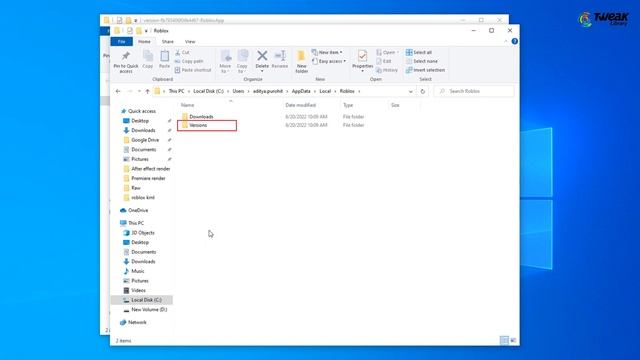Image resolution: width=640 pixels, height=360 pixels.
Task: Click the Paste ribbon icon
Action: (x=164, y=56)
